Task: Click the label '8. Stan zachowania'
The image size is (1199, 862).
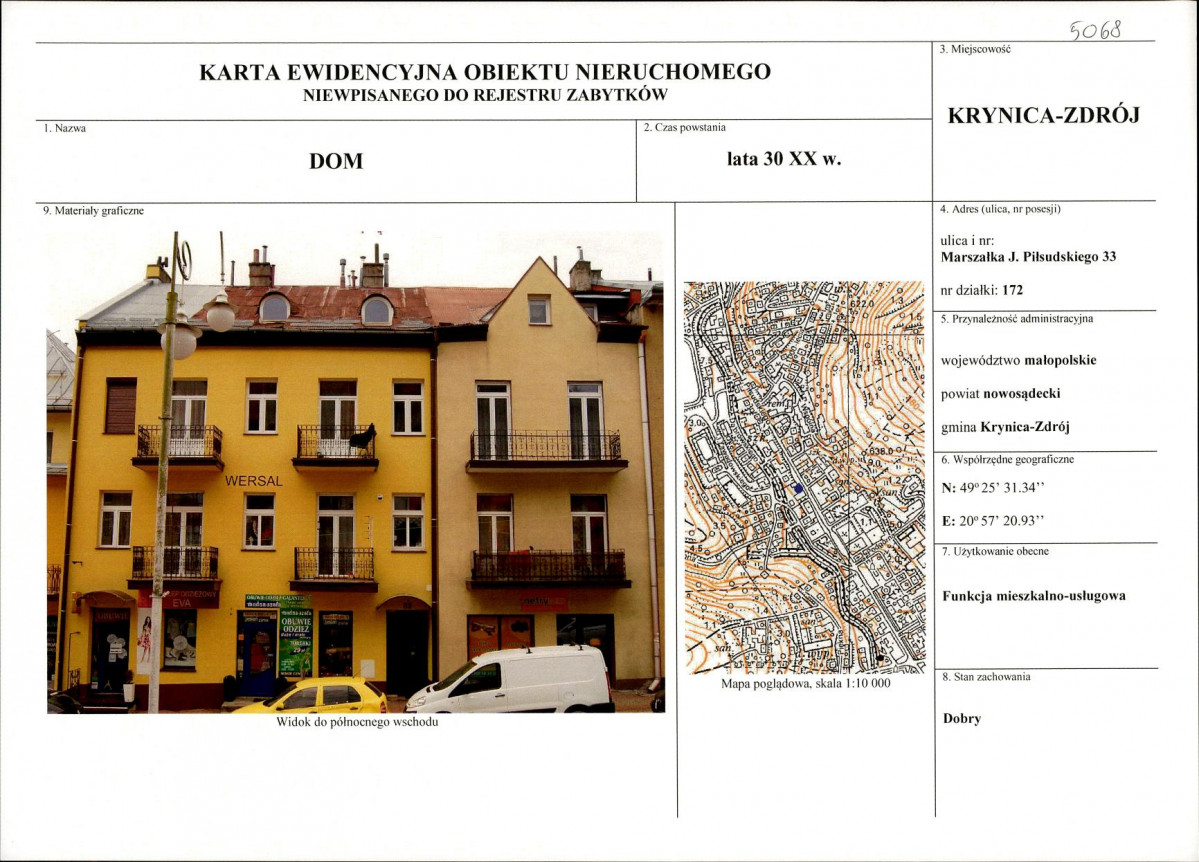Action: [986, 677]
